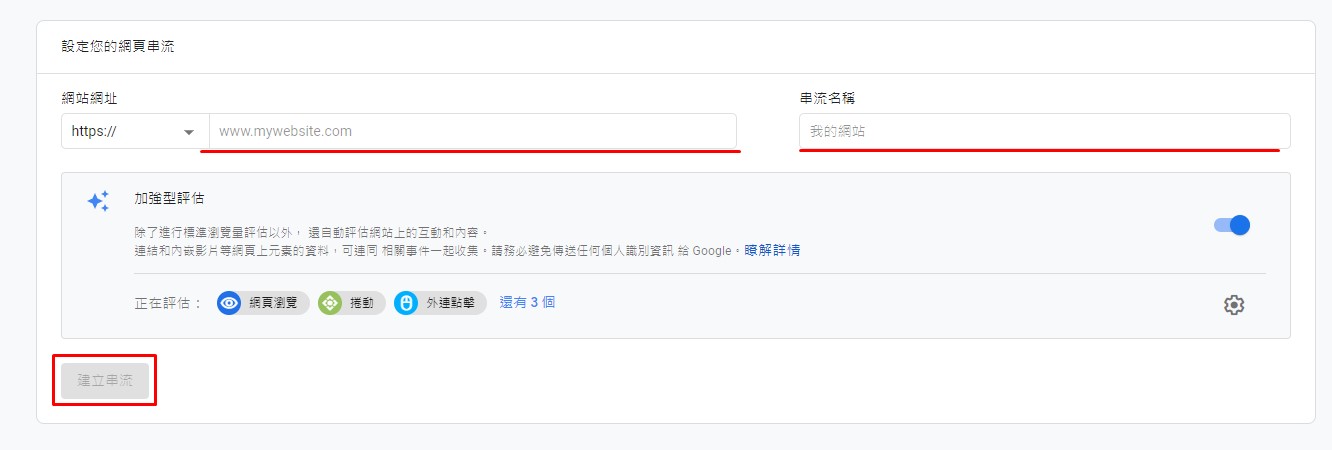1332x450 pixels.
Task: Disable the 加強型評估 toggle switch
Action: click(x=1232, y=225)
